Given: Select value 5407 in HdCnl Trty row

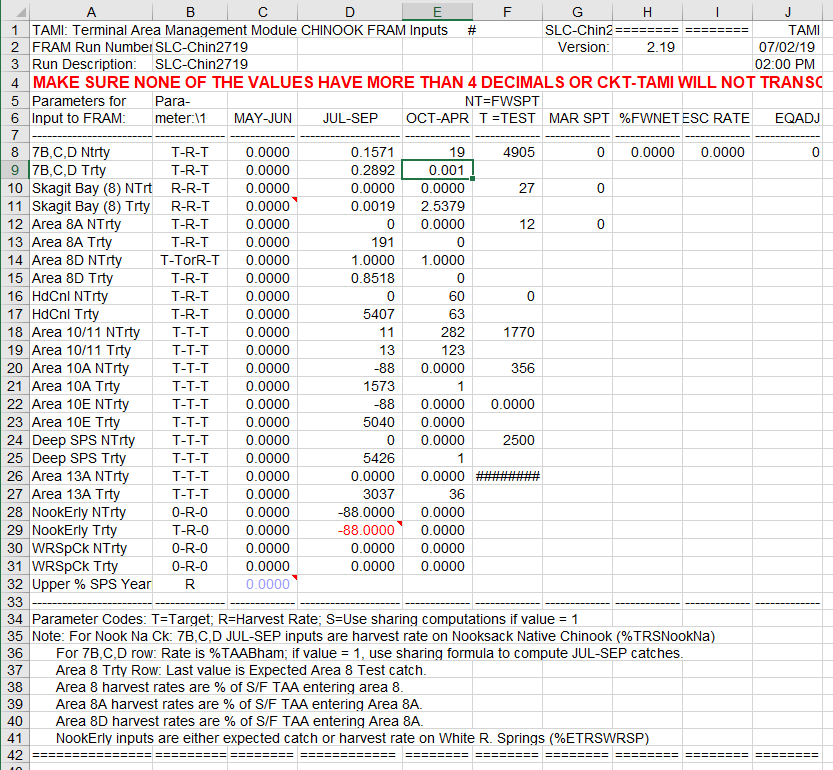Looking at the screenshot, I should tap(350, 314).
